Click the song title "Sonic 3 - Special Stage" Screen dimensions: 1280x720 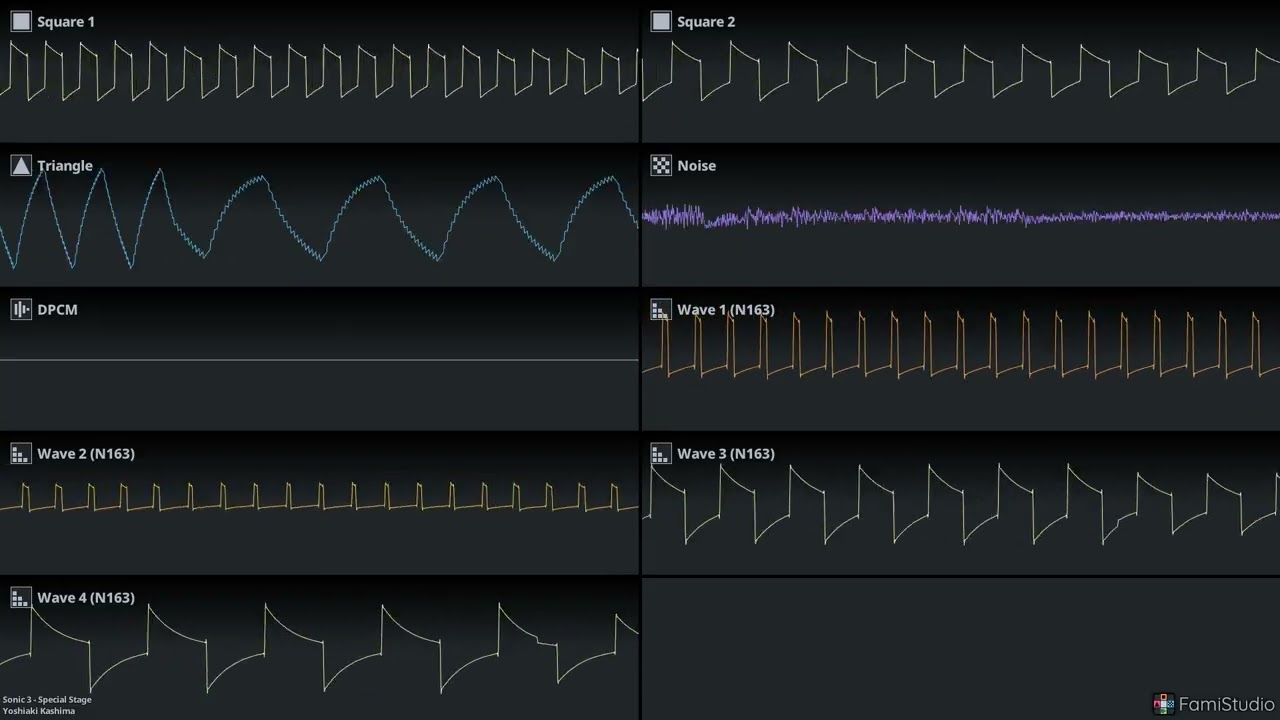click(x=47, y=699)
